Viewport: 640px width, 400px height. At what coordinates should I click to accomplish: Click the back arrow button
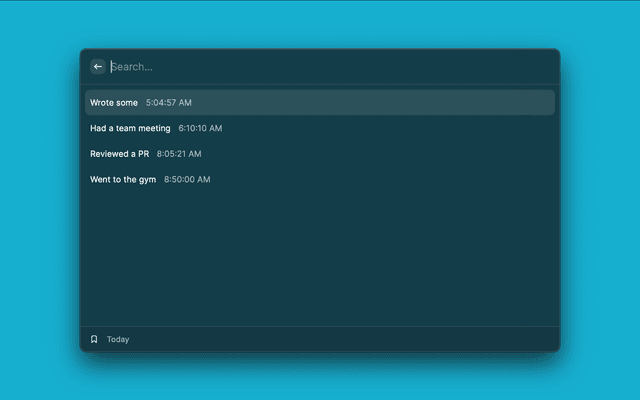coord(98,67)
